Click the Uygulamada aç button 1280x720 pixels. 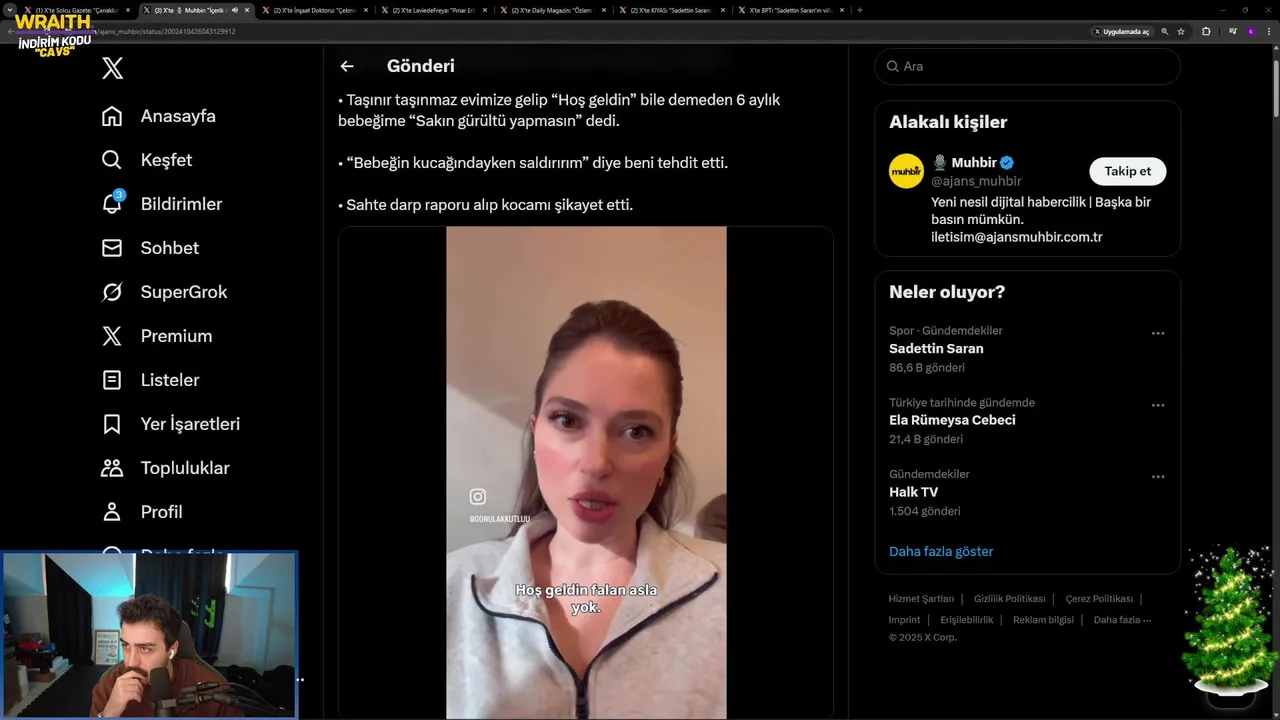(1122, 31)
